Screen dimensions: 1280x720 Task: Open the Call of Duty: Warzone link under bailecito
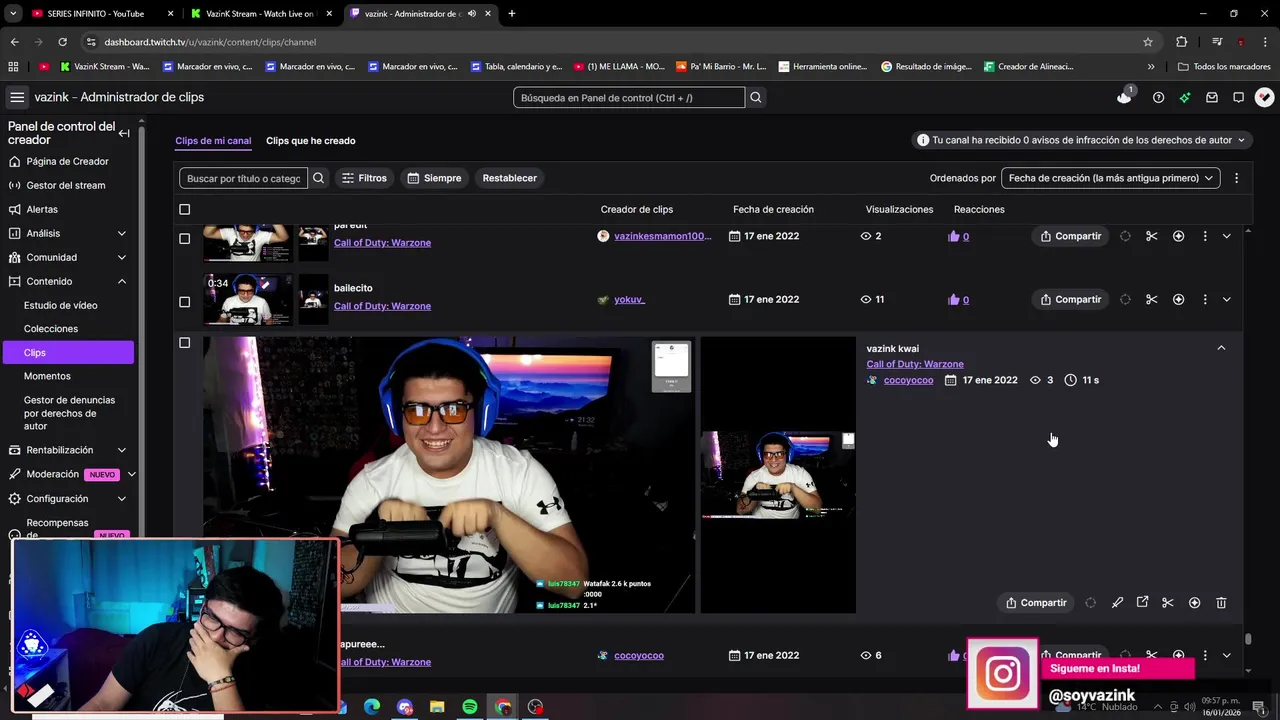(x=382, y=306)
